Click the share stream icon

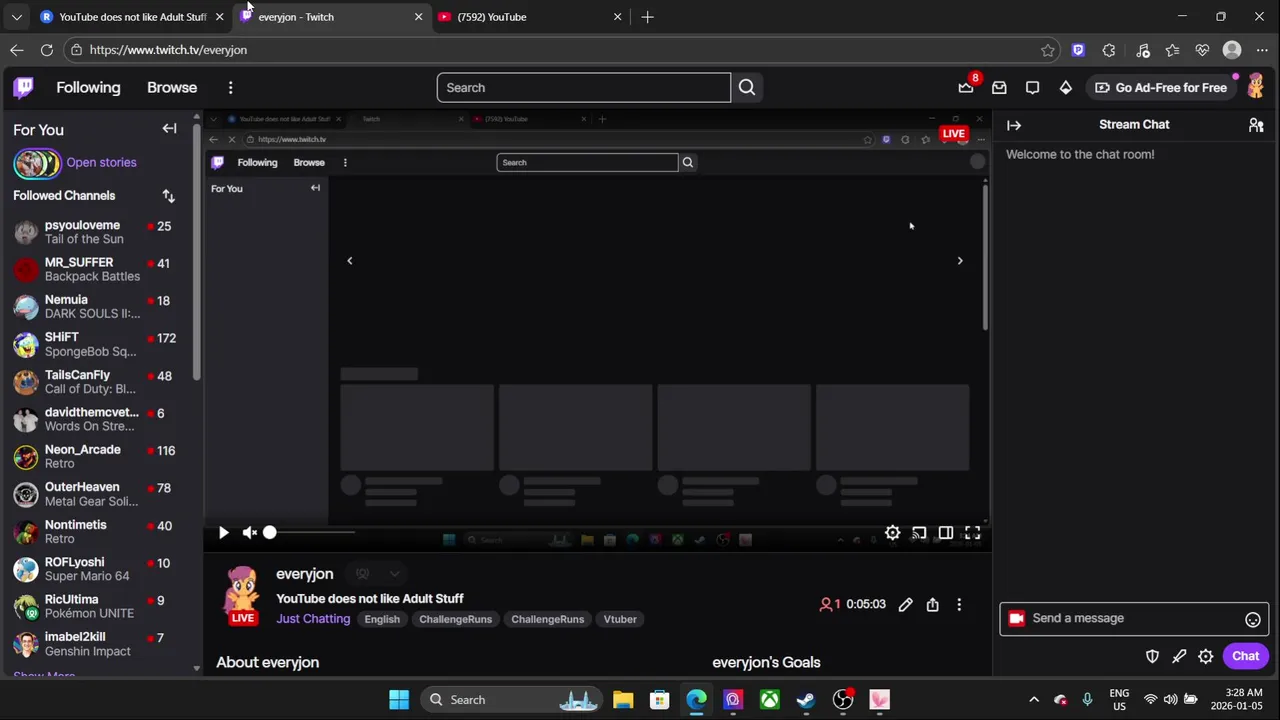point(932,604)
